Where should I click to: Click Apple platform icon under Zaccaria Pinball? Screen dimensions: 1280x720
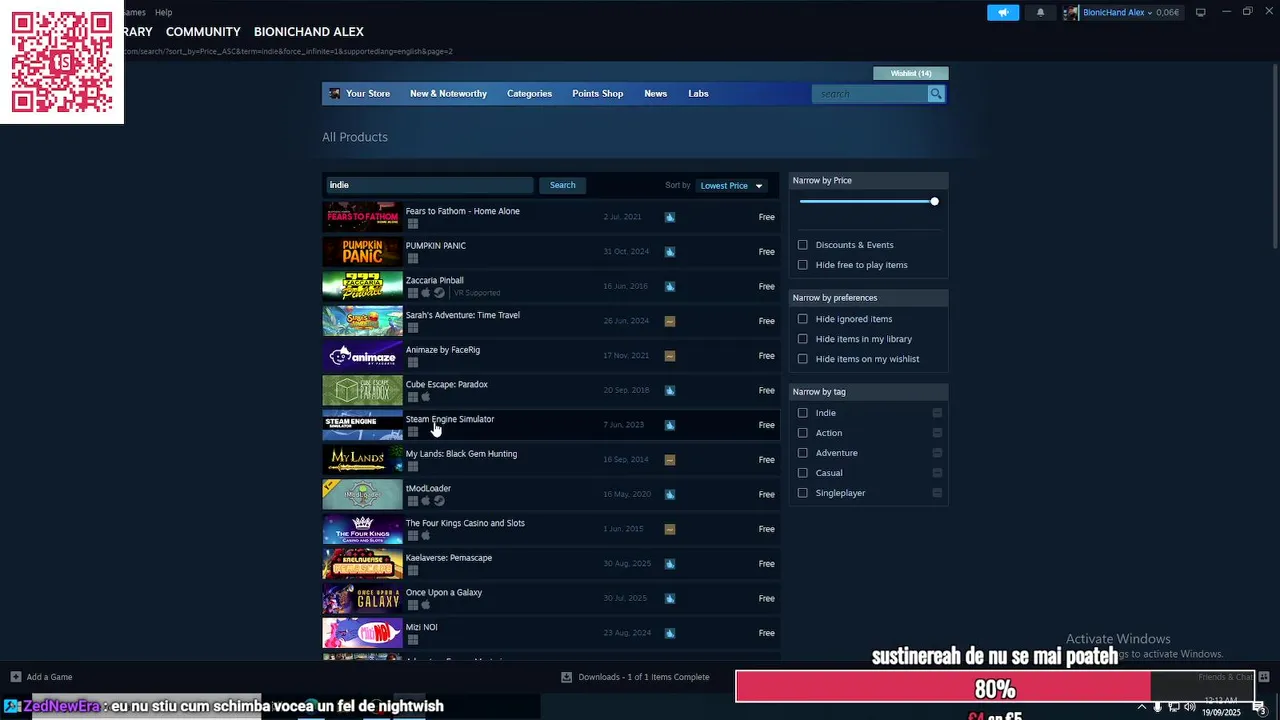click(x=425, y=293)
